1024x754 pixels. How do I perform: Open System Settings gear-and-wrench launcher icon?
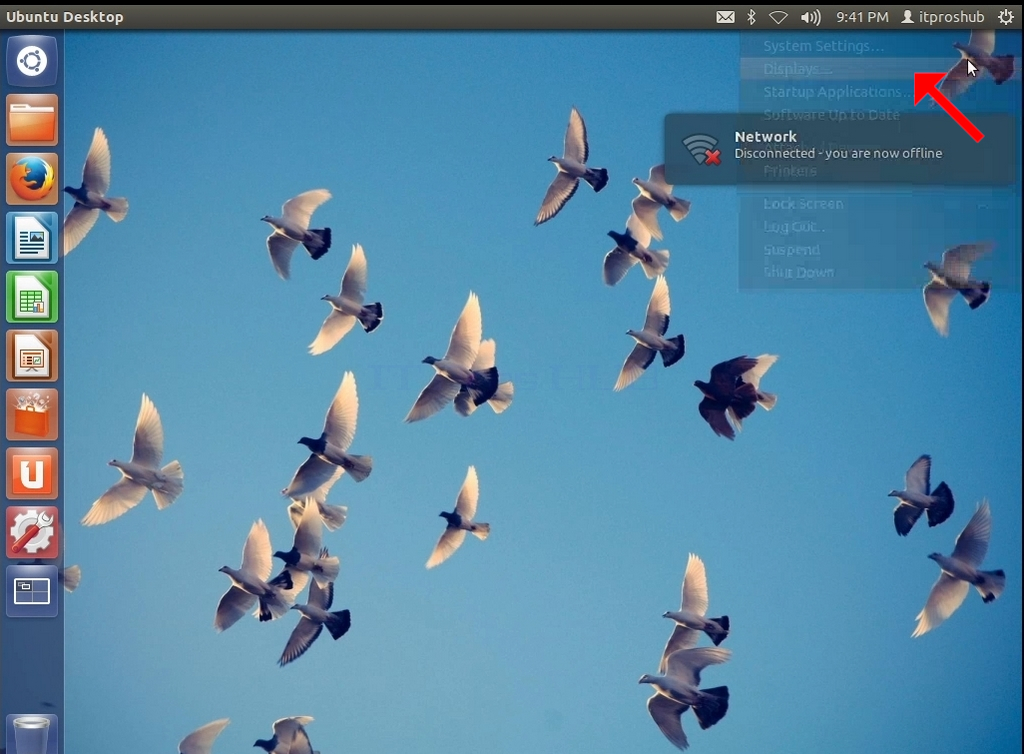coord(32,532)
